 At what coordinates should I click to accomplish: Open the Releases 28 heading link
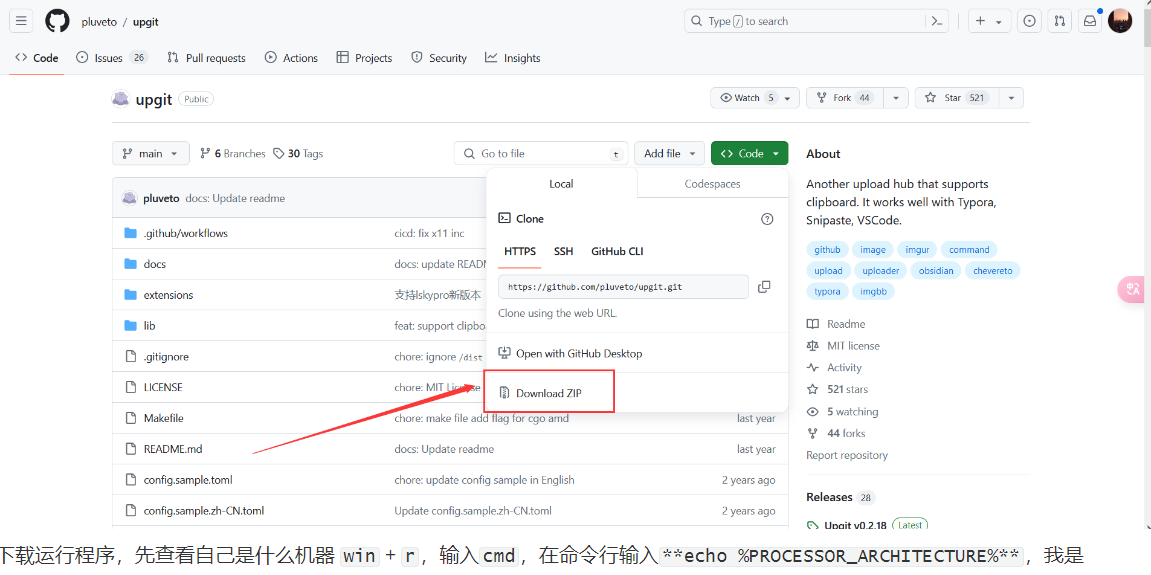pos(840,497)
